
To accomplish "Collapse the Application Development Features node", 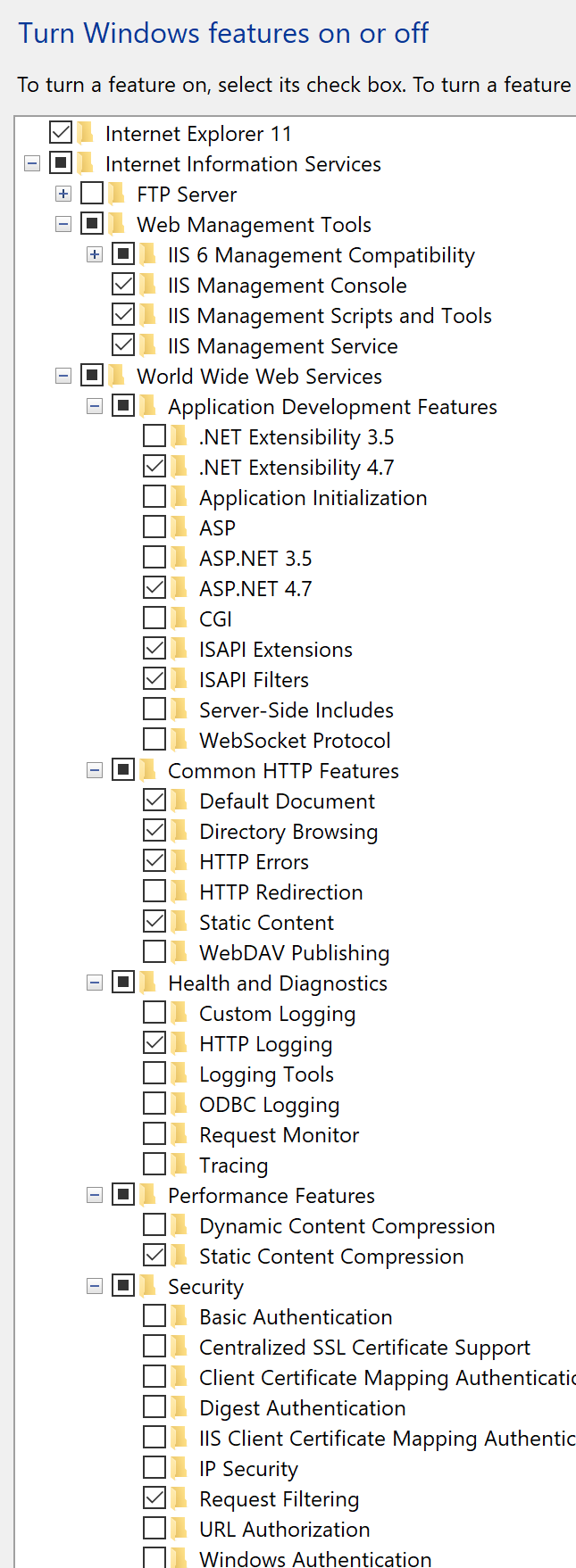I will click(95, 407).
